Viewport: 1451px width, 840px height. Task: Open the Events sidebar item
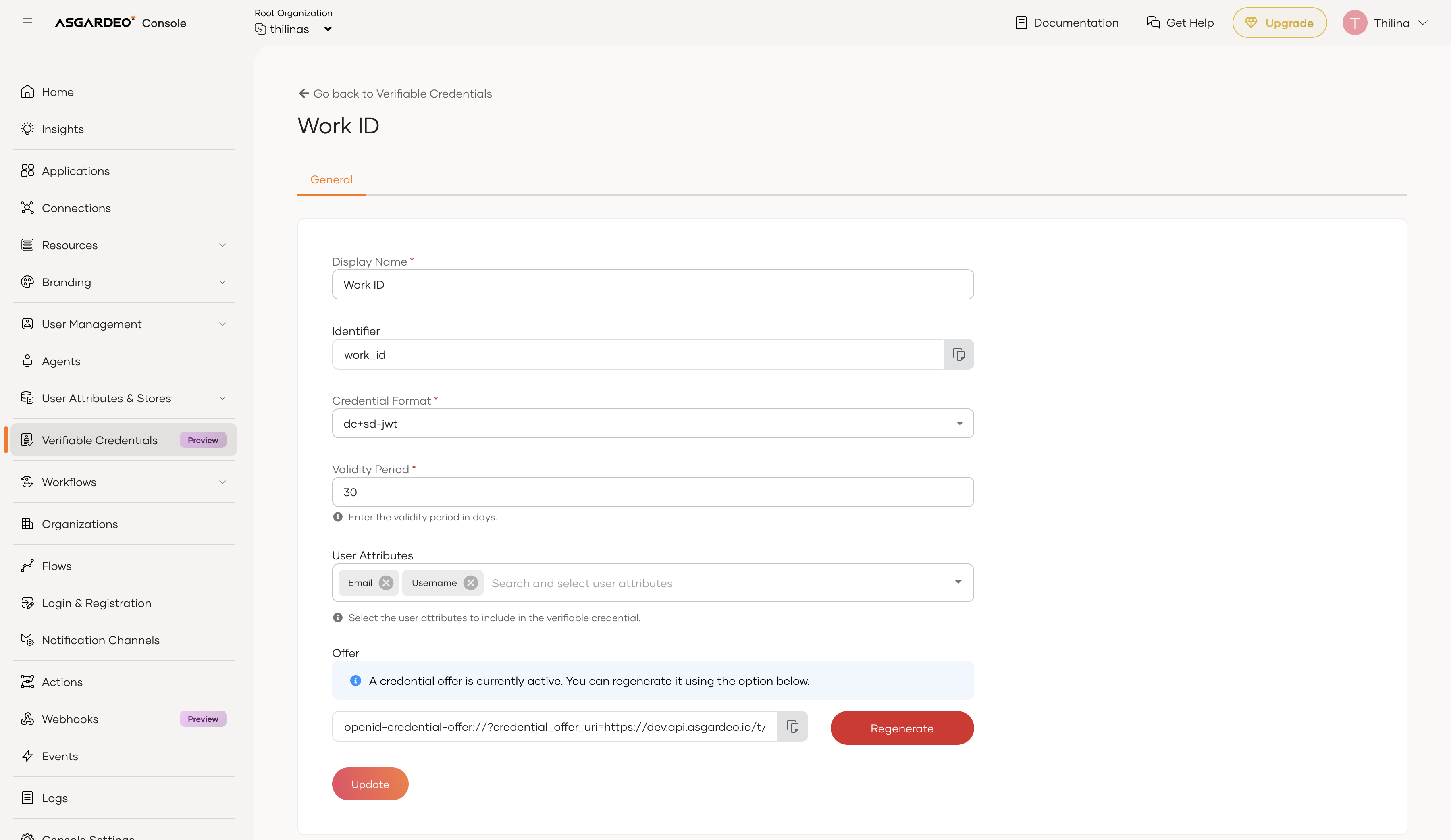coord(59,756)
